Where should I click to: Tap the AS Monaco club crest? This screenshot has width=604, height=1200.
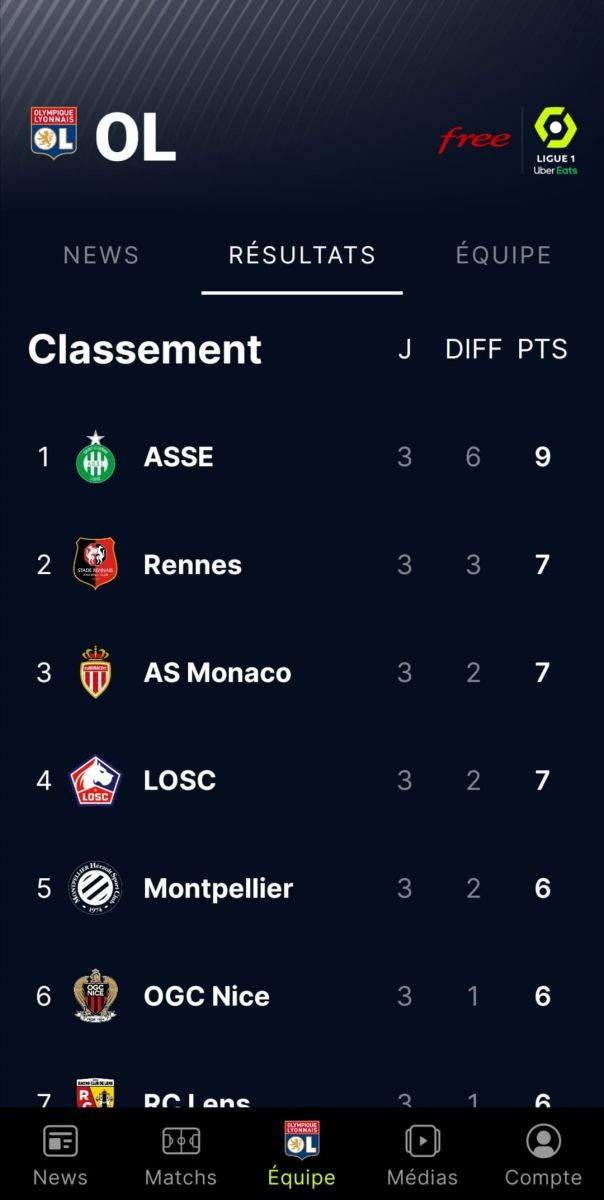[96, 672]
